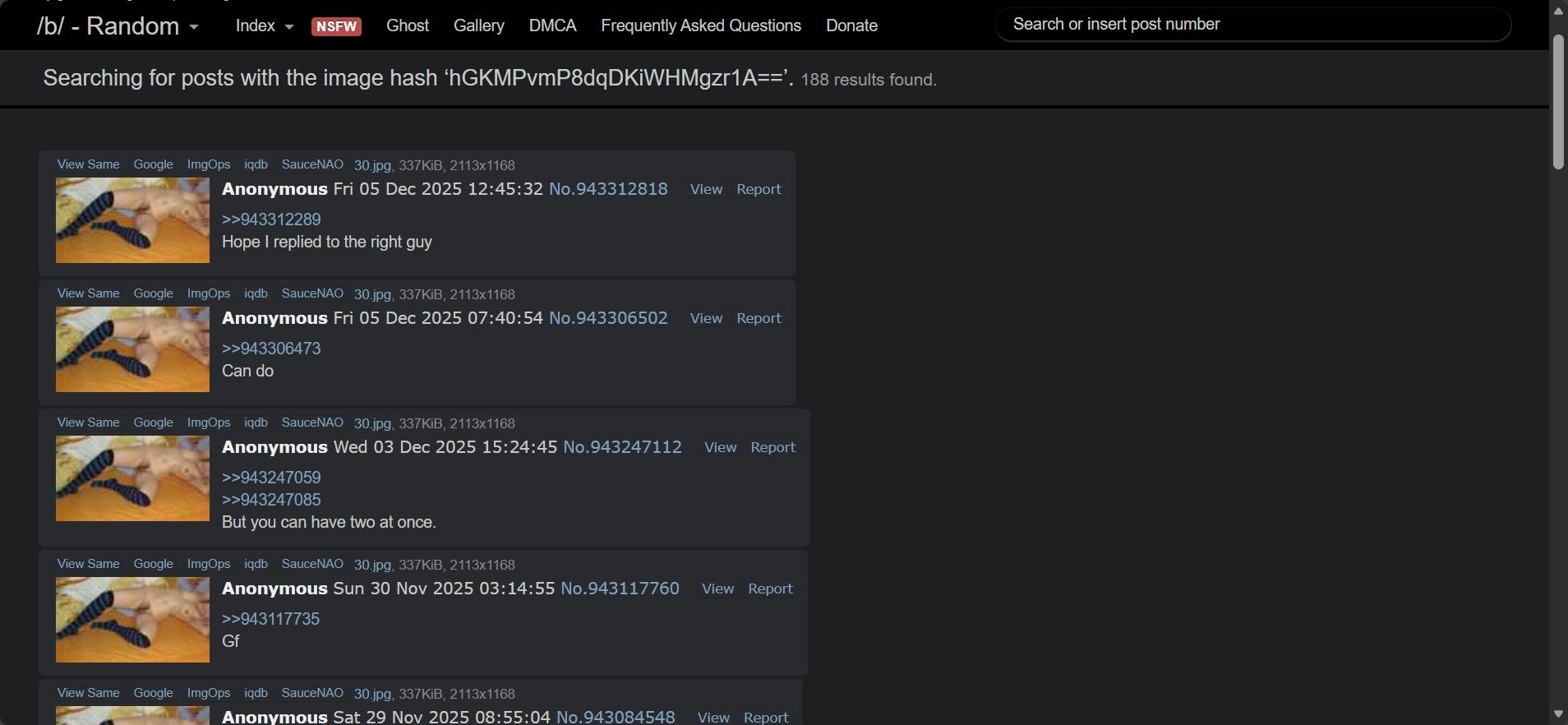Click the timestamp "Fri 05 Dec 2025 12:45:32"

point(438,189)
